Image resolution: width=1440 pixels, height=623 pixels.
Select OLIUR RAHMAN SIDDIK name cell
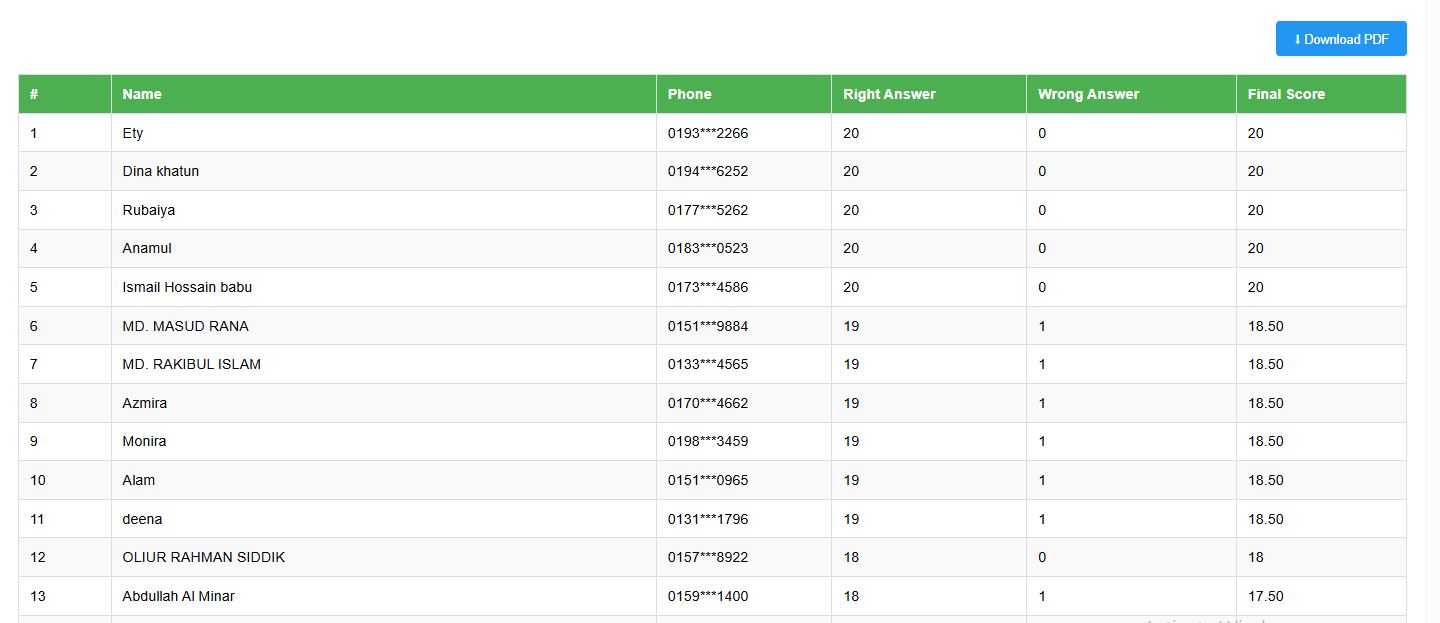[x=204, y=557]
